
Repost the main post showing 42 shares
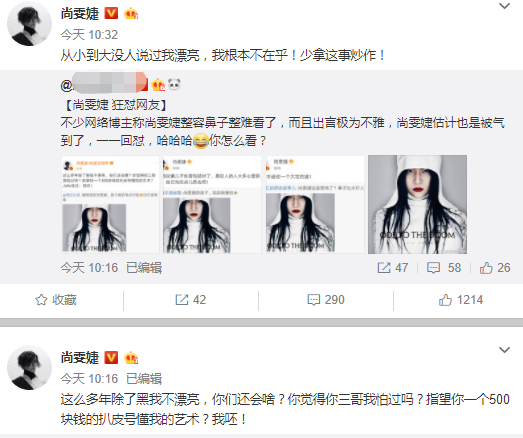[x=190, y=300]
